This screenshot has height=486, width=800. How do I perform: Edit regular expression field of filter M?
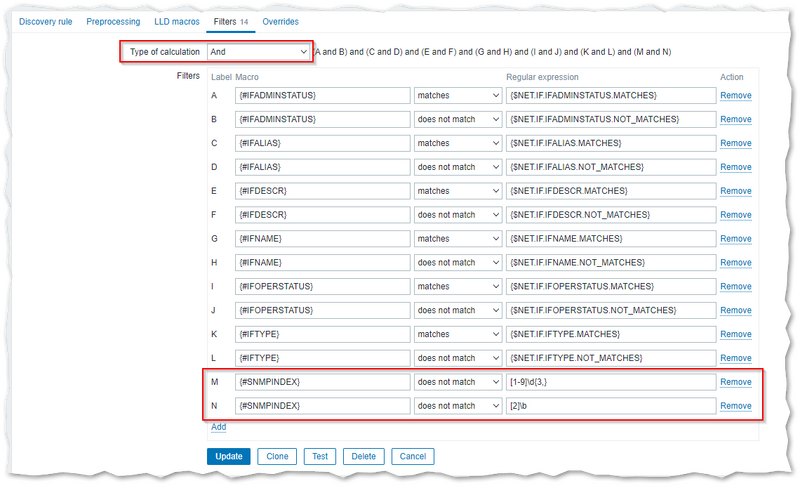pyautogui.click(x=610, y=382)
